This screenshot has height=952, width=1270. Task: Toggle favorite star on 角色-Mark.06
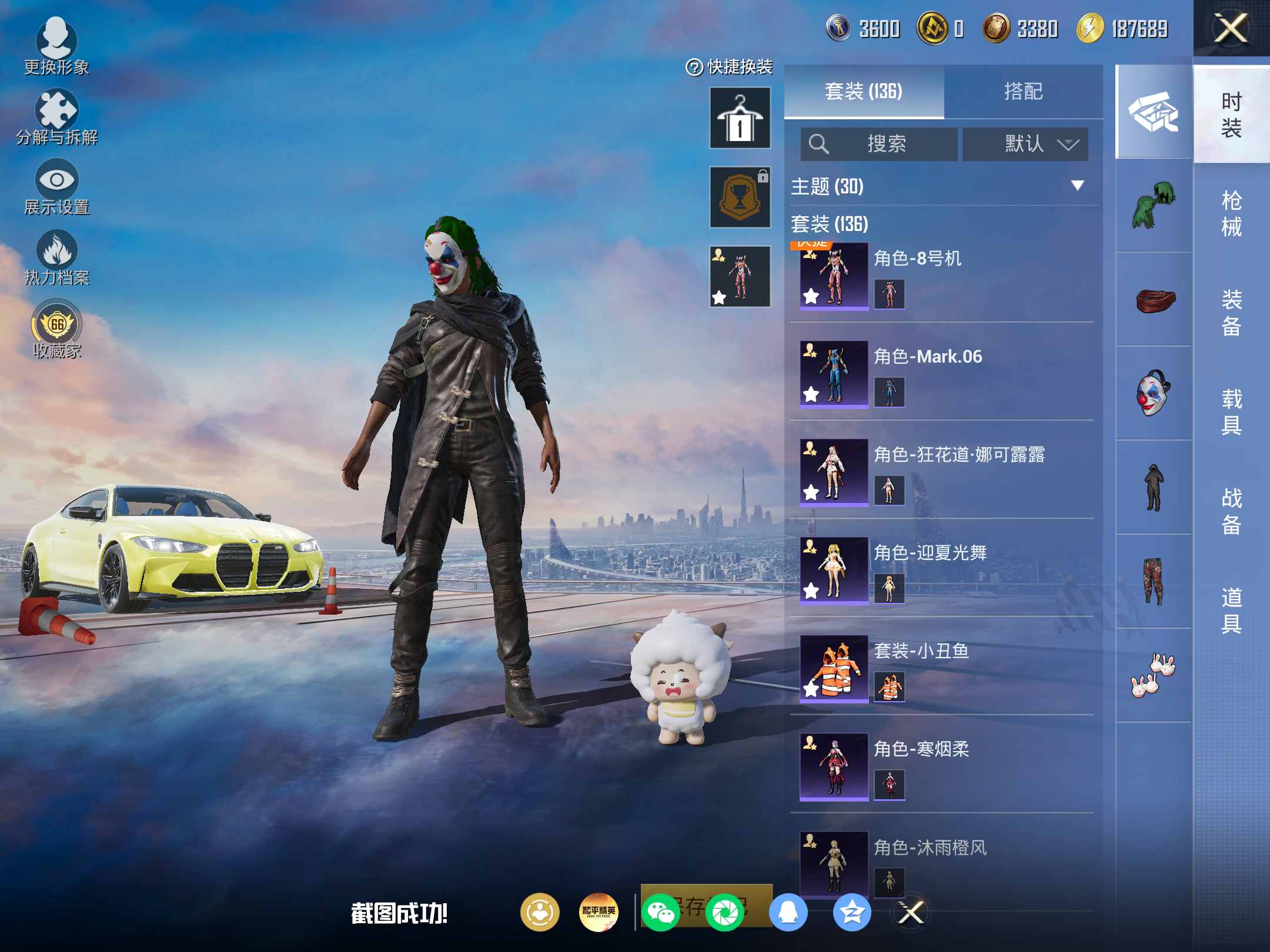click(x=811, y=394)
